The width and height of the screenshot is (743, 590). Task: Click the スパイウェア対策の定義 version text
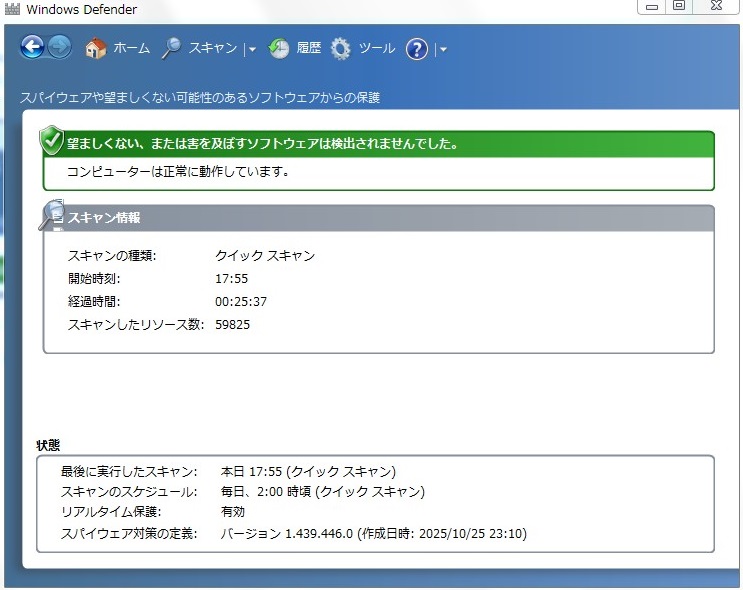click(373, 534)
